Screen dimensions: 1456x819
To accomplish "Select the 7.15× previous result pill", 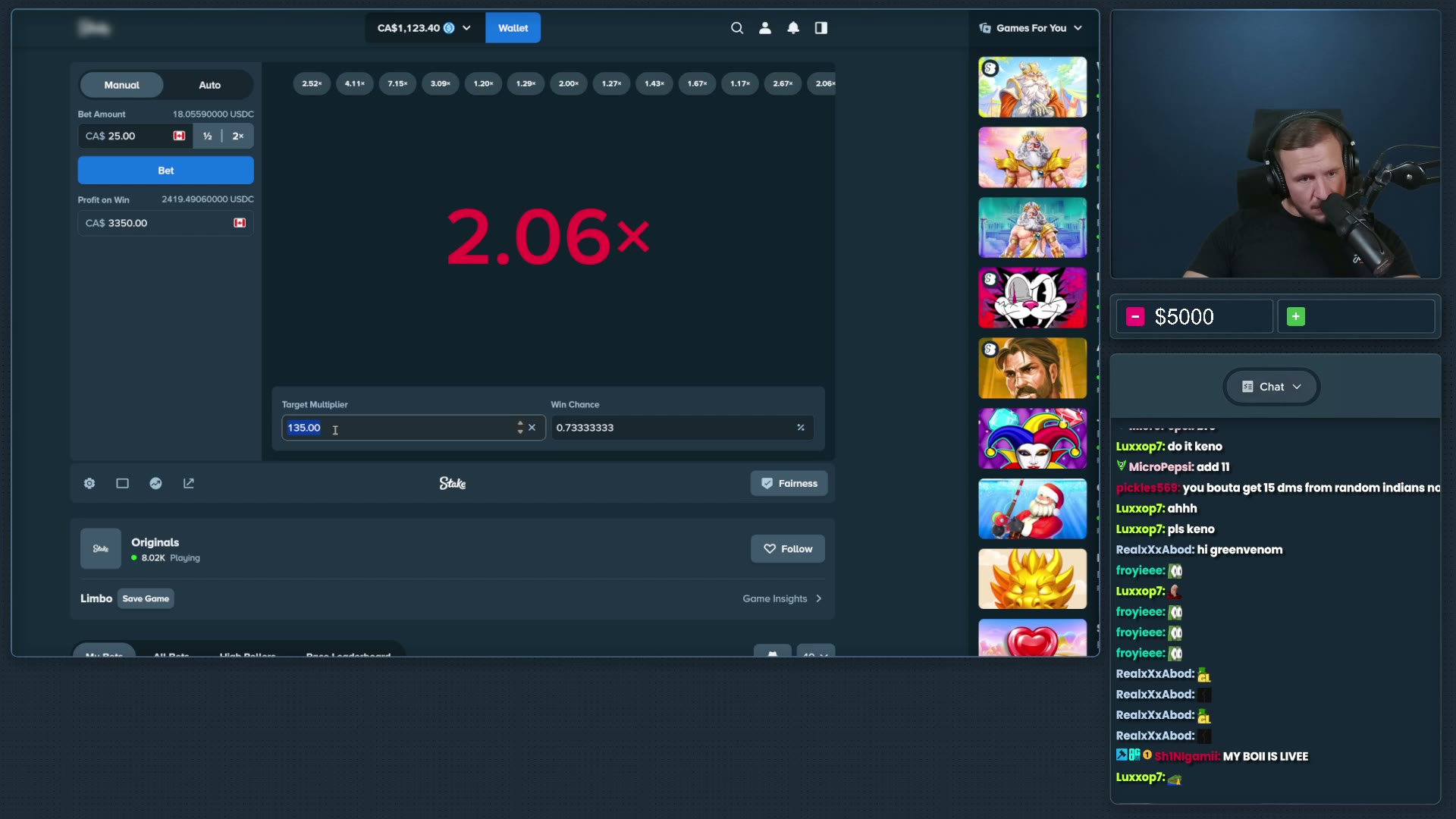I will [x=397, y=83].
